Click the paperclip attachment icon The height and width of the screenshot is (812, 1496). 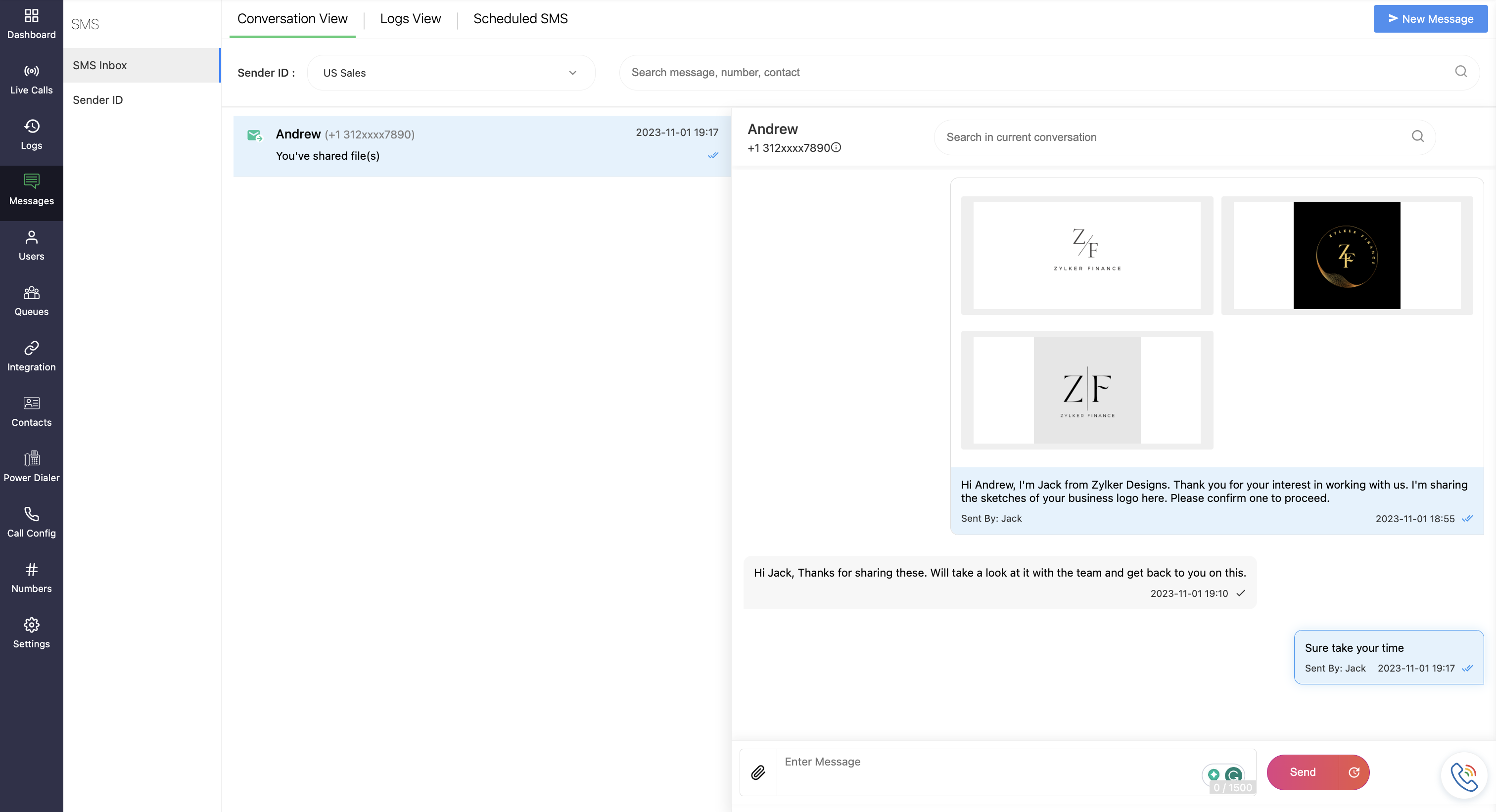pos(758,772)
